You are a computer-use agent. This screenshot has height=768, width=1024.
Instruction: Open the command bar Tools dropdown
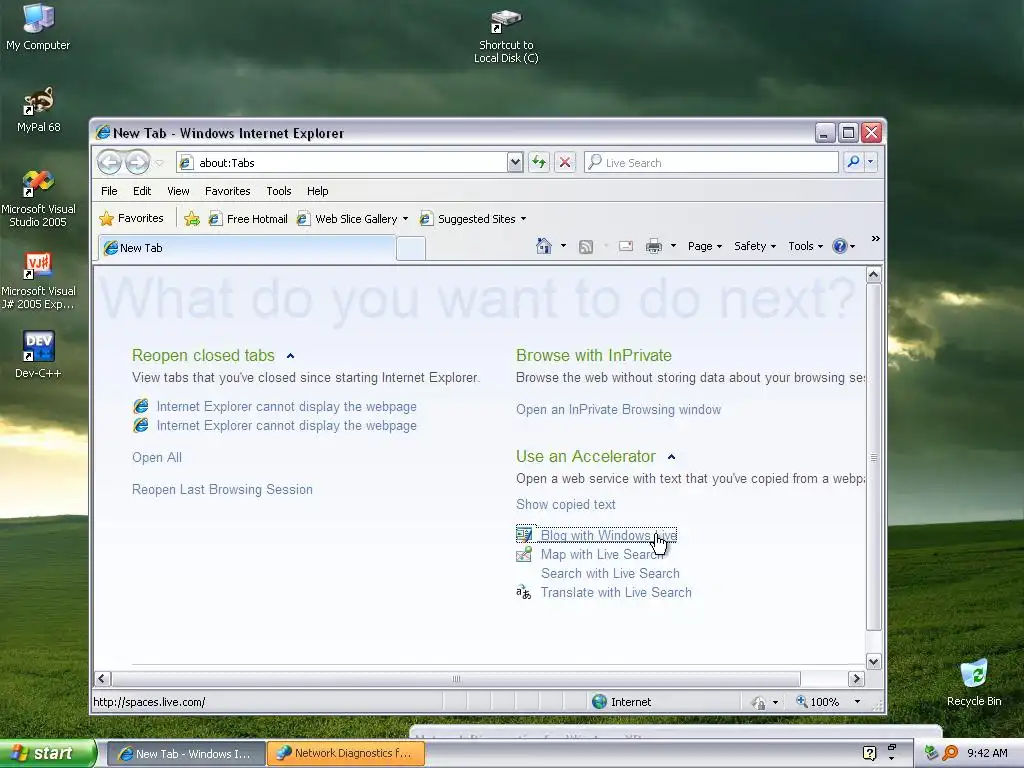tap(805, 246)
